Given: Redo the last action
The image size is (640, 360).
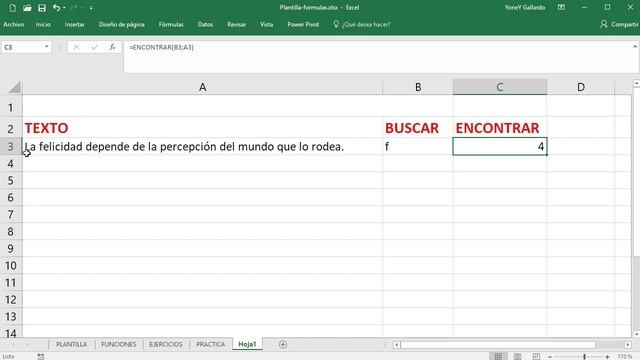Looking at the screenshot, I should (x=74, y=8).
